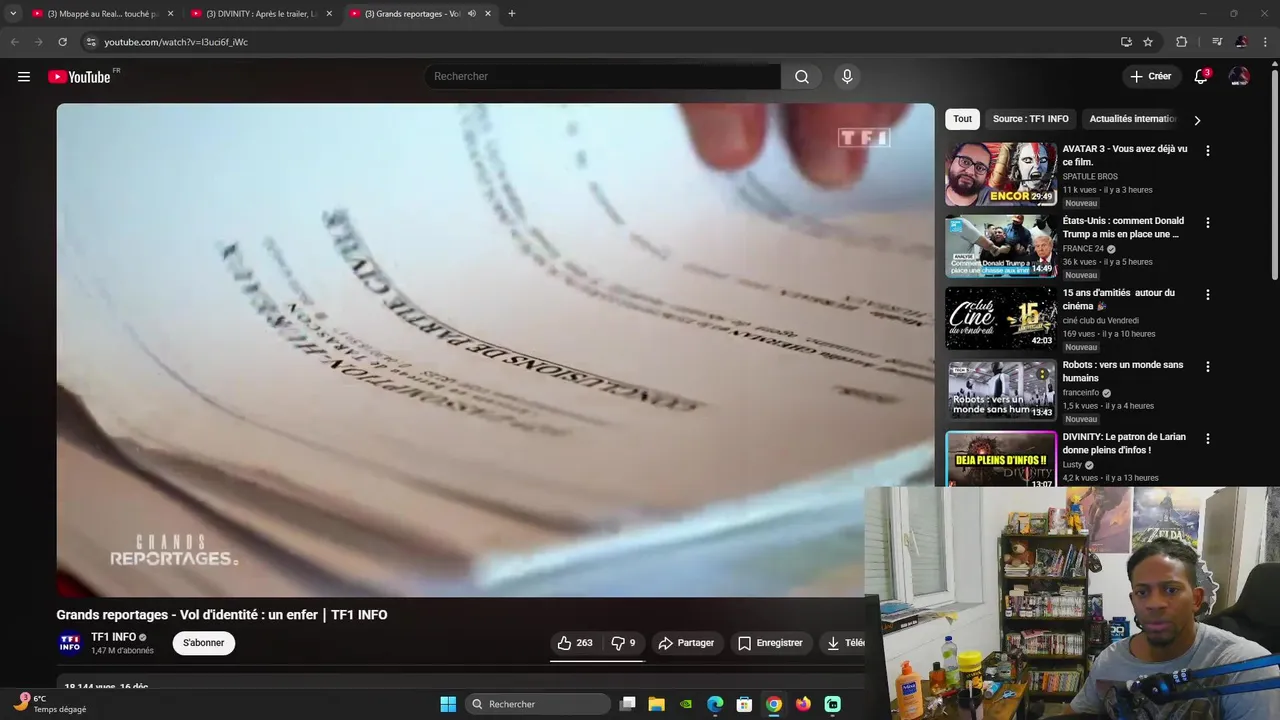Viewport: 1280px width, 720px height.
Task: Save the video with Enregistrer
Action: [x=771, y=643]
